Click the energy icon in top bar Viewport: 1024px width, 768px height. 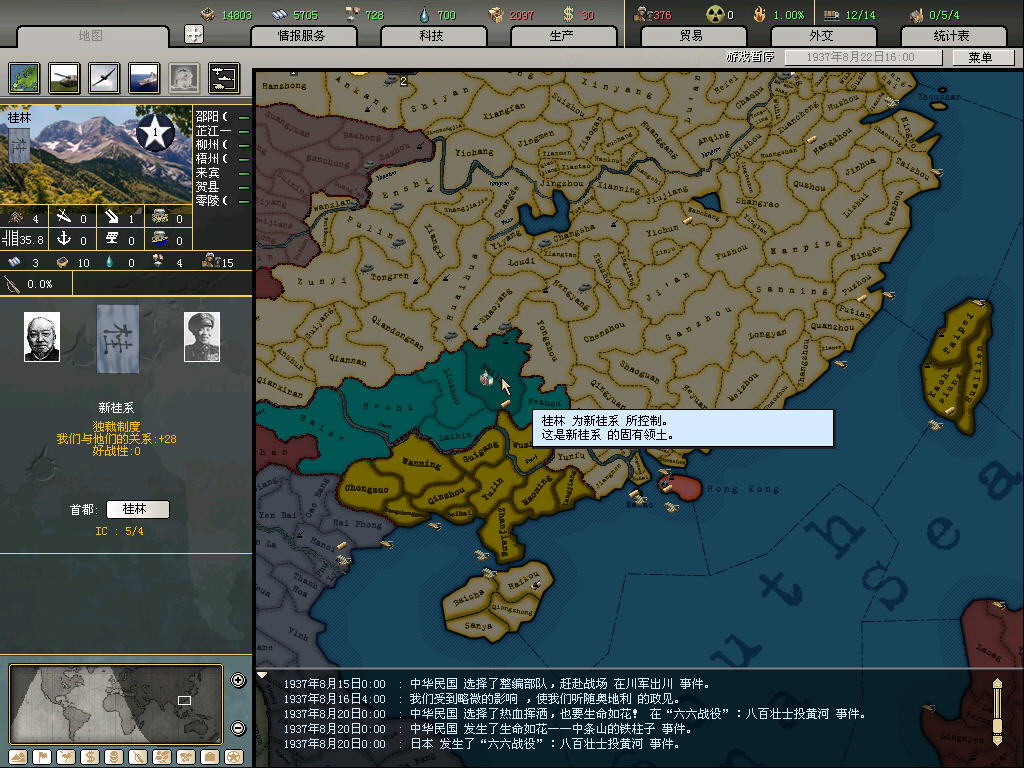point(208,14)
